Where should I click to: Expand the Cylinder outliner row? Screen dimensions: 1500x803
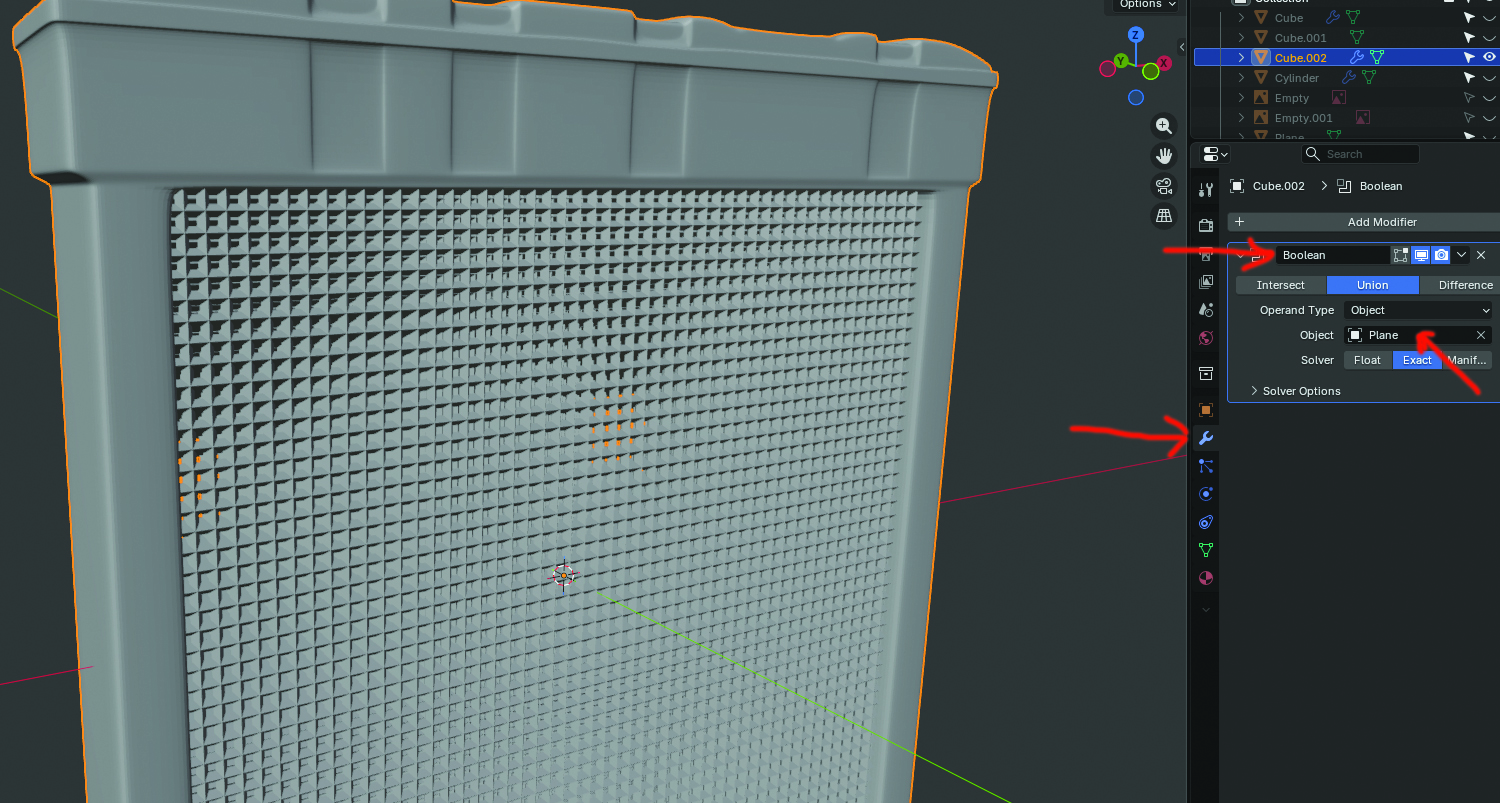coord(1241,78)
